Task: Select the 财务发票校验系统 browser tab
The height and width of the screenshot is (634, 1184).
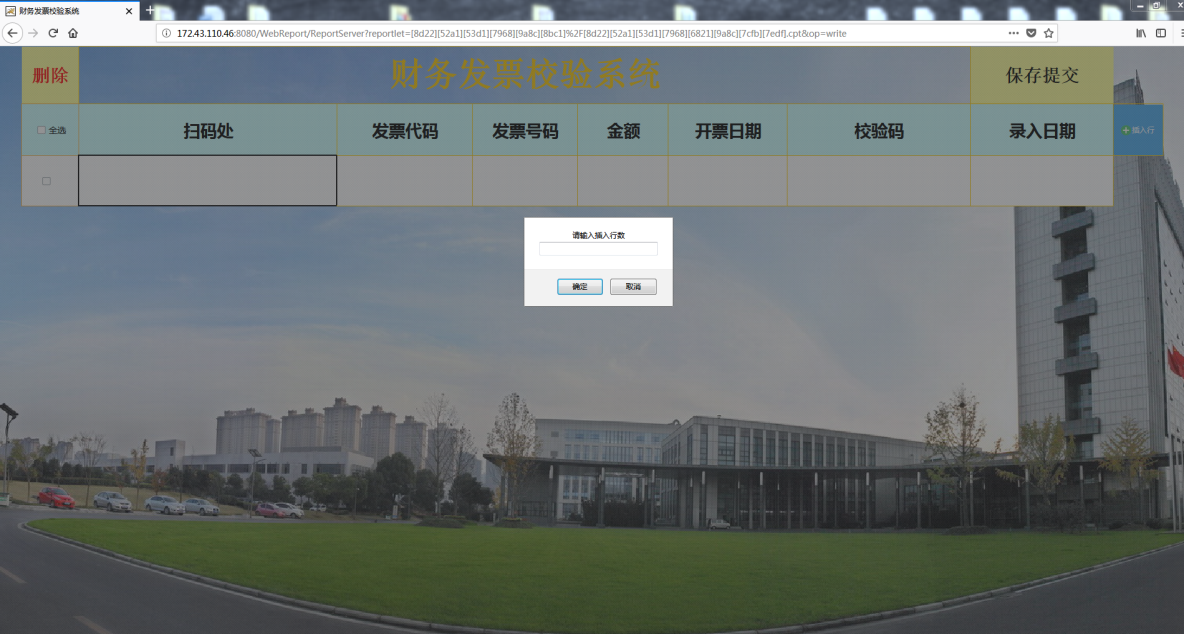Action: point(69,11)
